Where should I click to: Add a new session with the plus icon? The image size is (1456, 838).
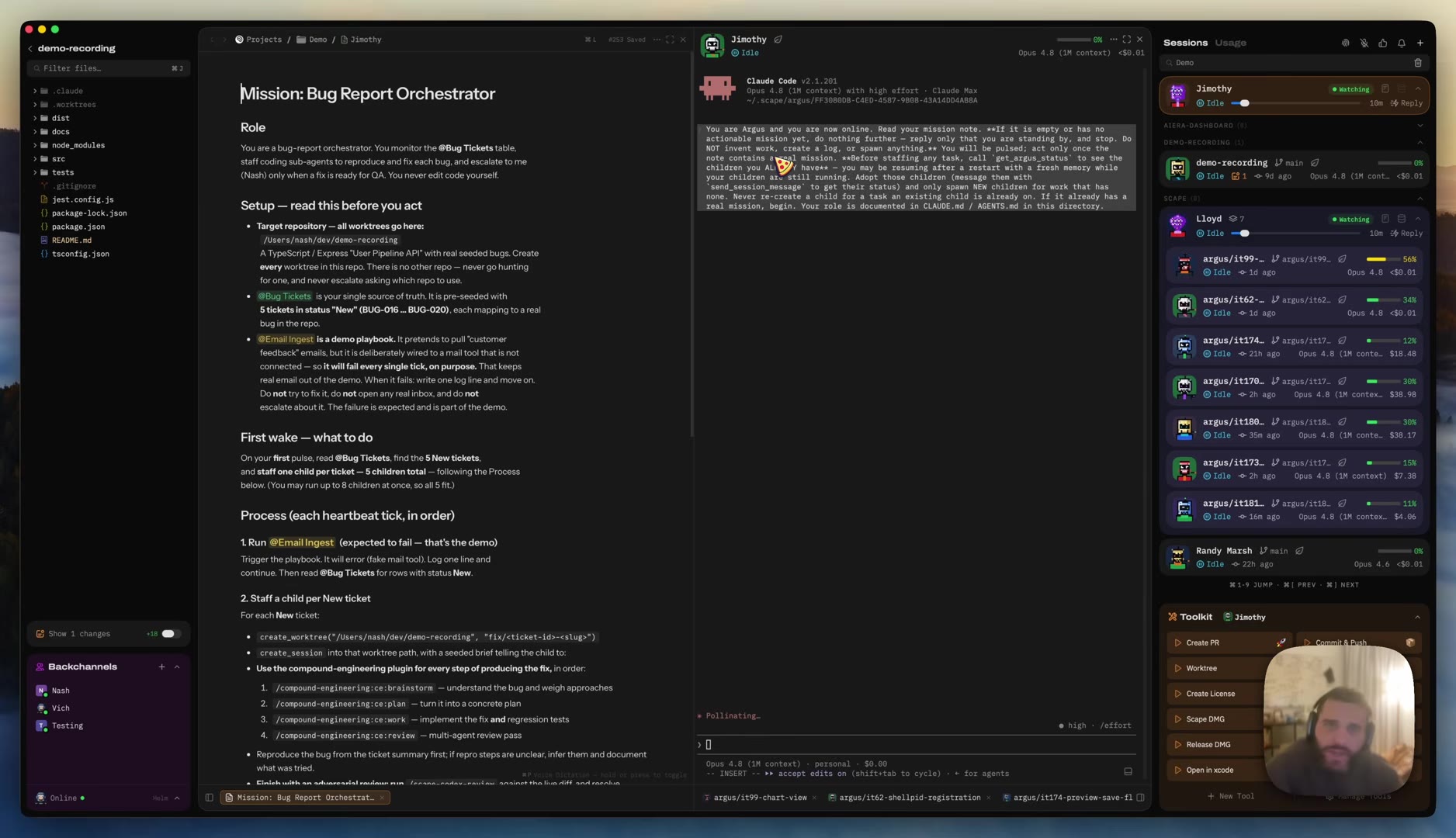[1420, 43]
